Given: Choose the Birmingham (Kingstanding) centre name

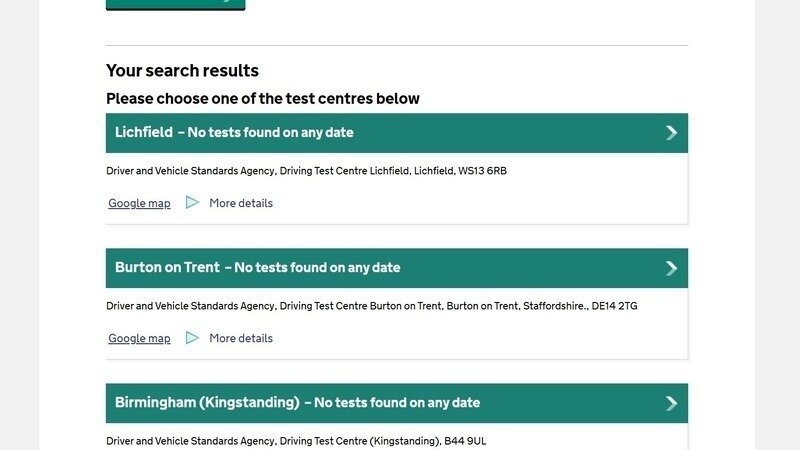Looking at the screenshot, I should tap(207, 402).
